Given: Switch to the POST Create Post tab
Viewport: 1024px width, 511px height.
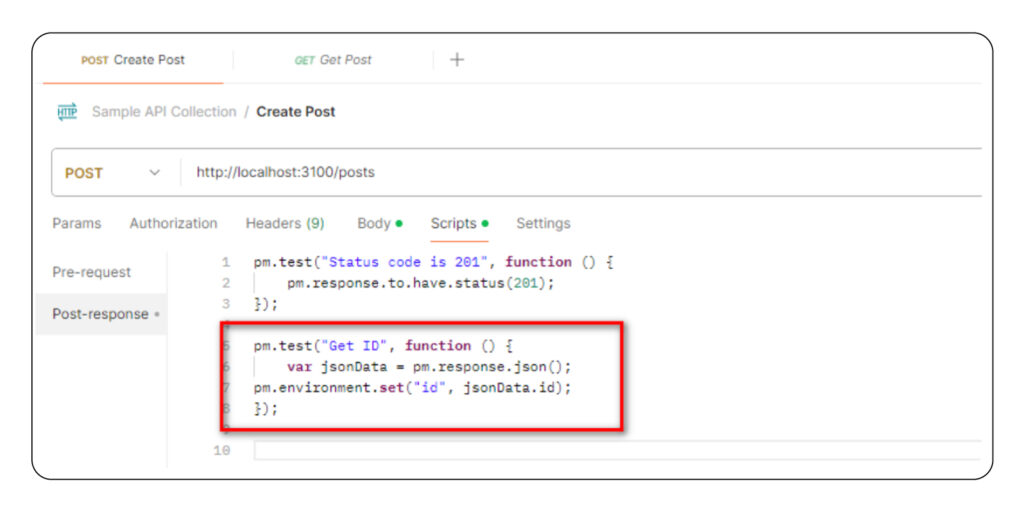Looking at the screenshot, I should (x=133, y=60).
